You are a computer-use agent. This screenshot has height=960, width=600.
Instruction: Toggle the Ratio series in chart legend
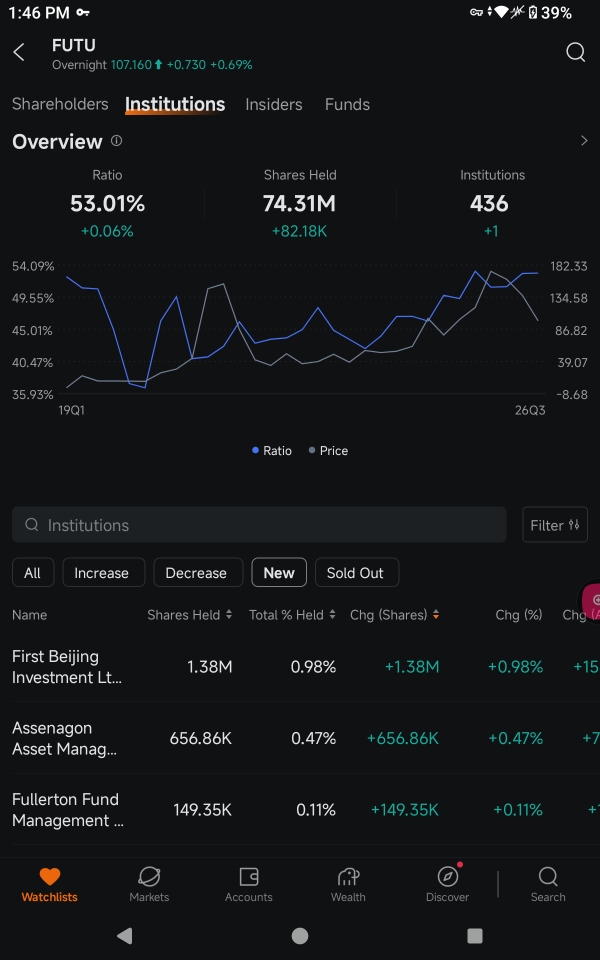point(272,451)
